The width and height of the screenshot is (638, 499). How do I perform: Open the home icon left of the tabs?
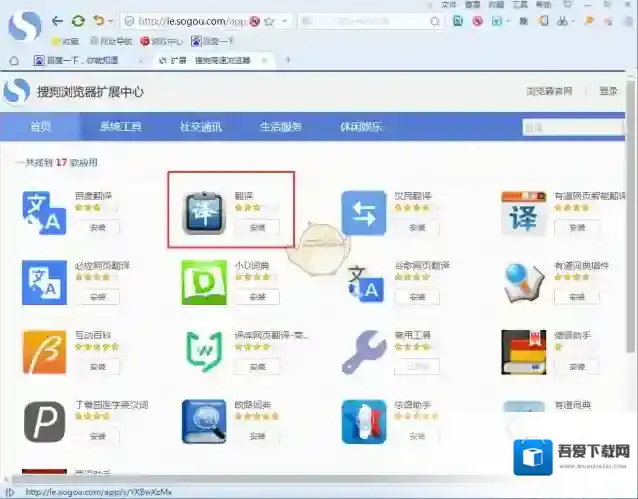14,61
